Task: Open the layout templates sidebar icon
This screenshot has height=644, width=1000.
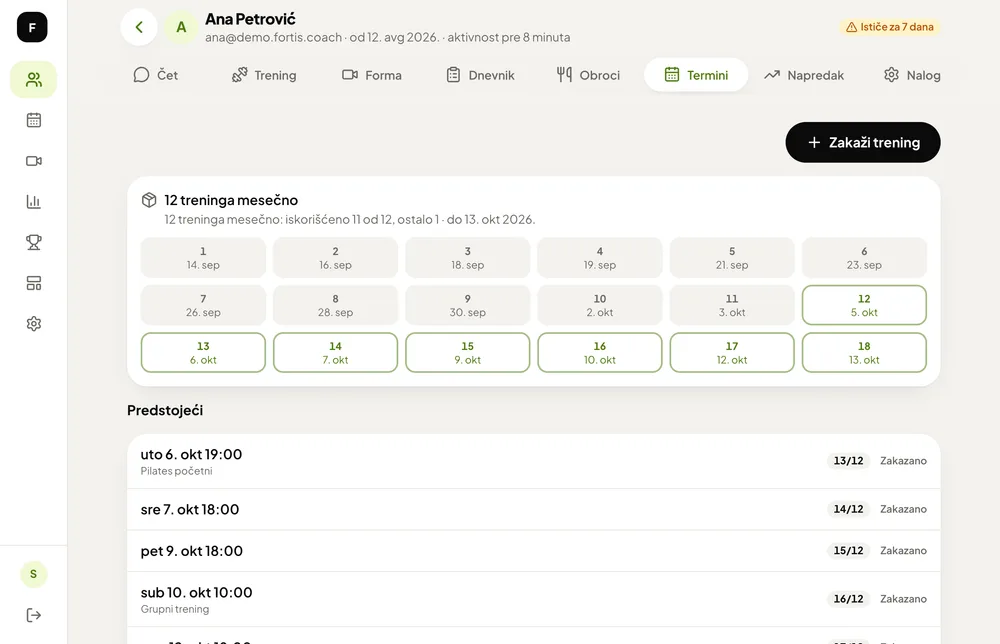Action: [34, 283]
